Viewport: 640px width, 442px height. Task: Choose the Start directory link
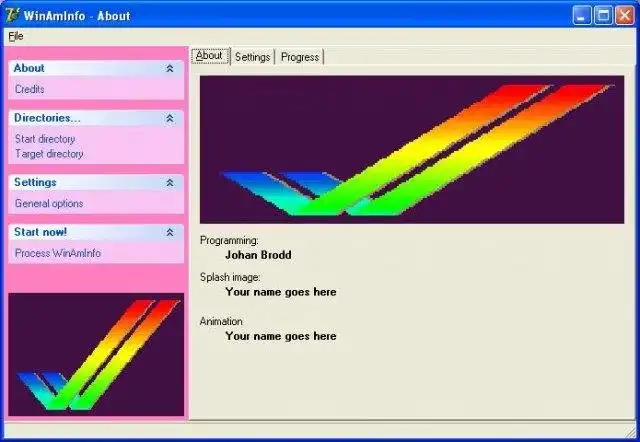[45, 139]
